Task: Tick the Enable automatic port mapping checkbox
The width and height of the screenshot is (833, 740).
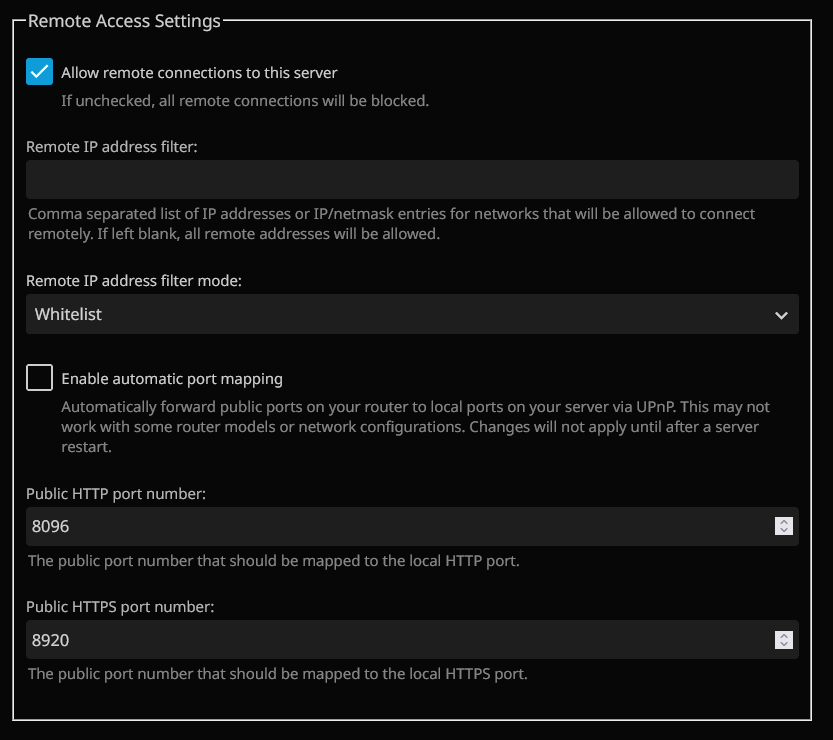Action: click(x=40, y=378)
